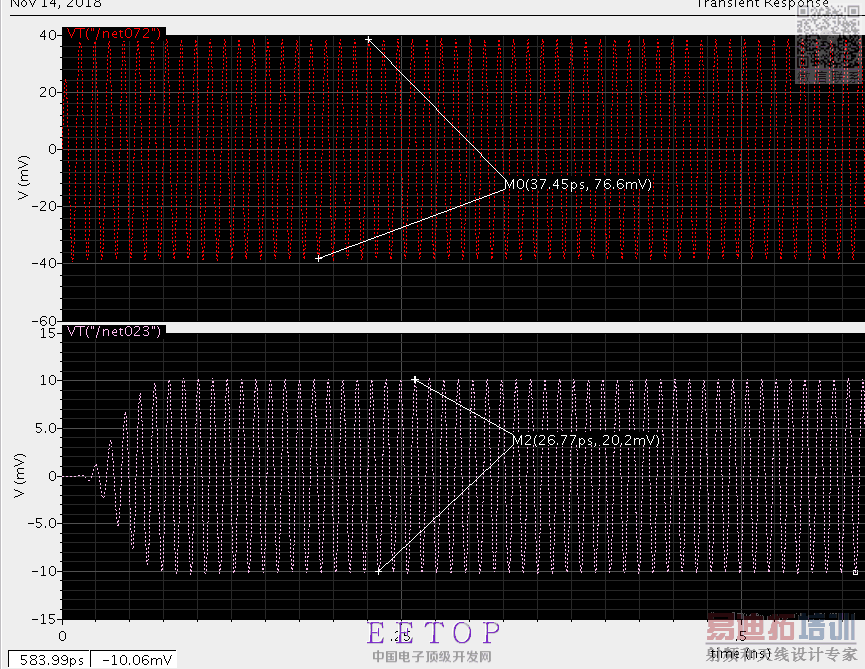Viewport: 865px width, 669px height.
Task: Click the 583.99ps time readout field
Action: click(x=49, y=660)
